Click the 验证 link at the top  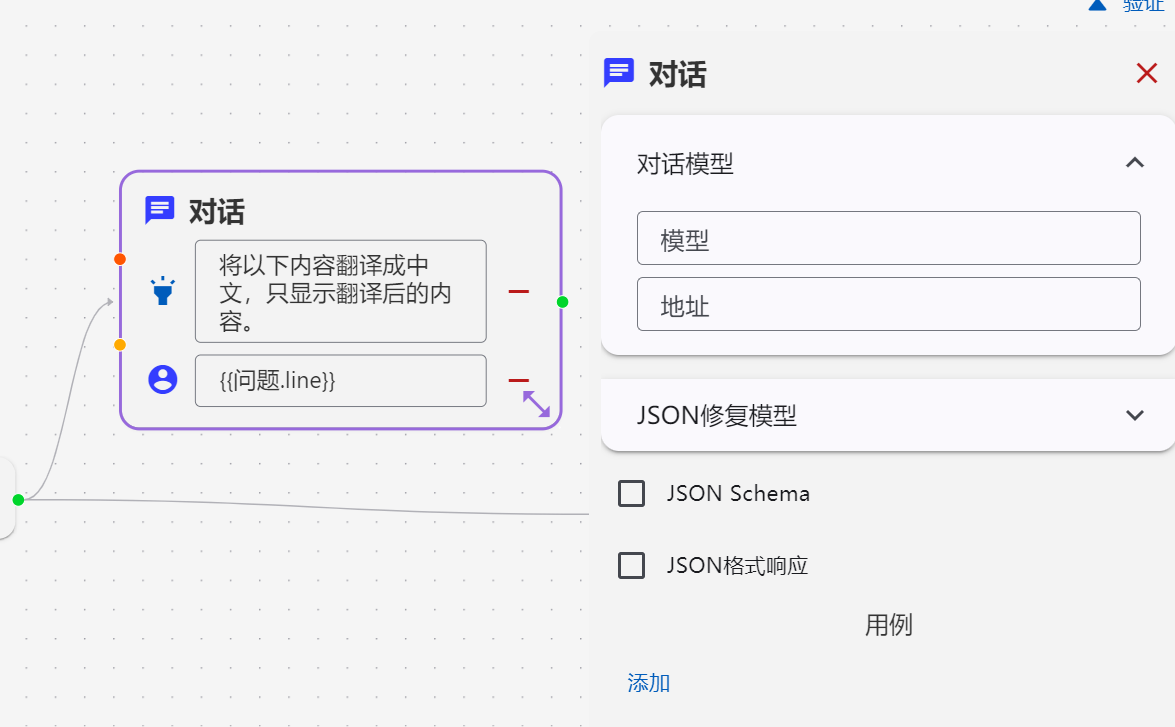click(1144, 5)
